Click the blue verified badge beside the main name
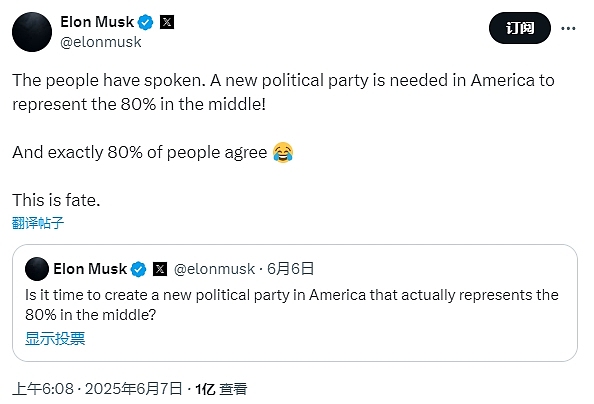The height and width of the screenshot is (404, 594). [145, 22]
